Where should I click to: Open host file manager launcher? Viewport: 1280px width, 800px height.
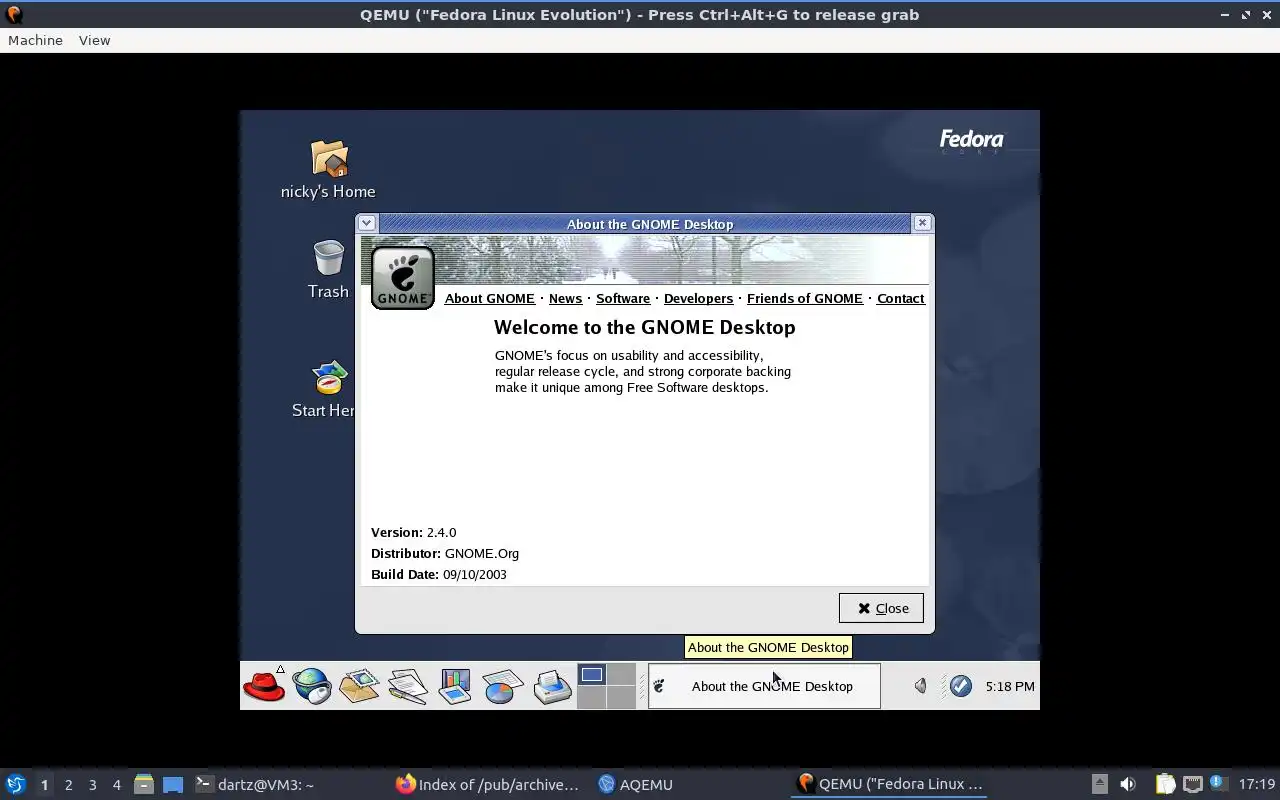(x=144, y=784)
